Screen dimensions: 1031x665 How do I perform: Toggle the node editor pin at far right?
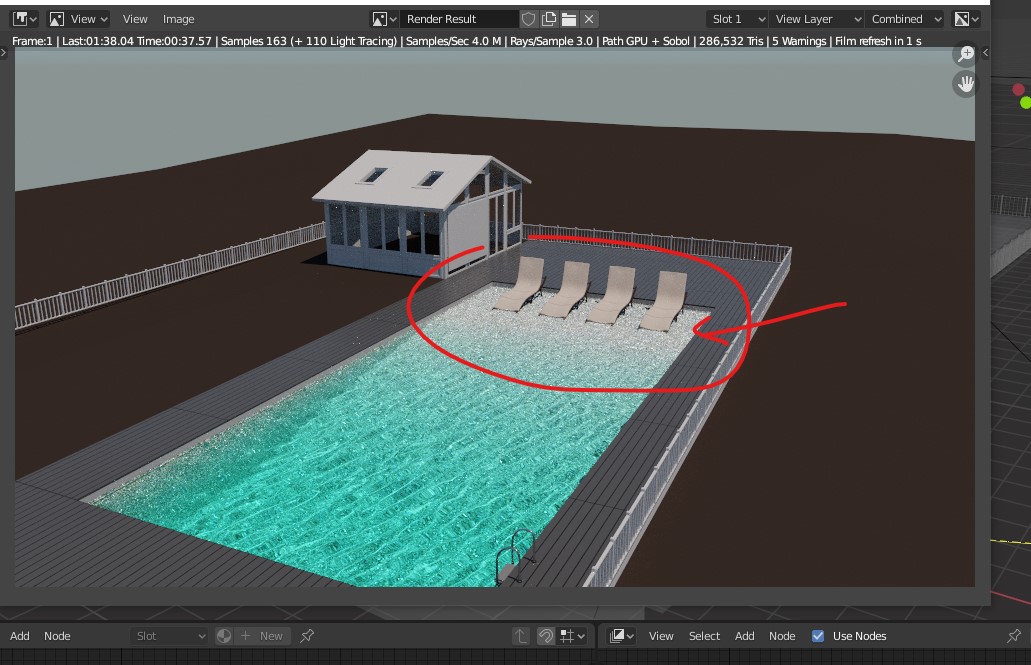(1013, 636)
